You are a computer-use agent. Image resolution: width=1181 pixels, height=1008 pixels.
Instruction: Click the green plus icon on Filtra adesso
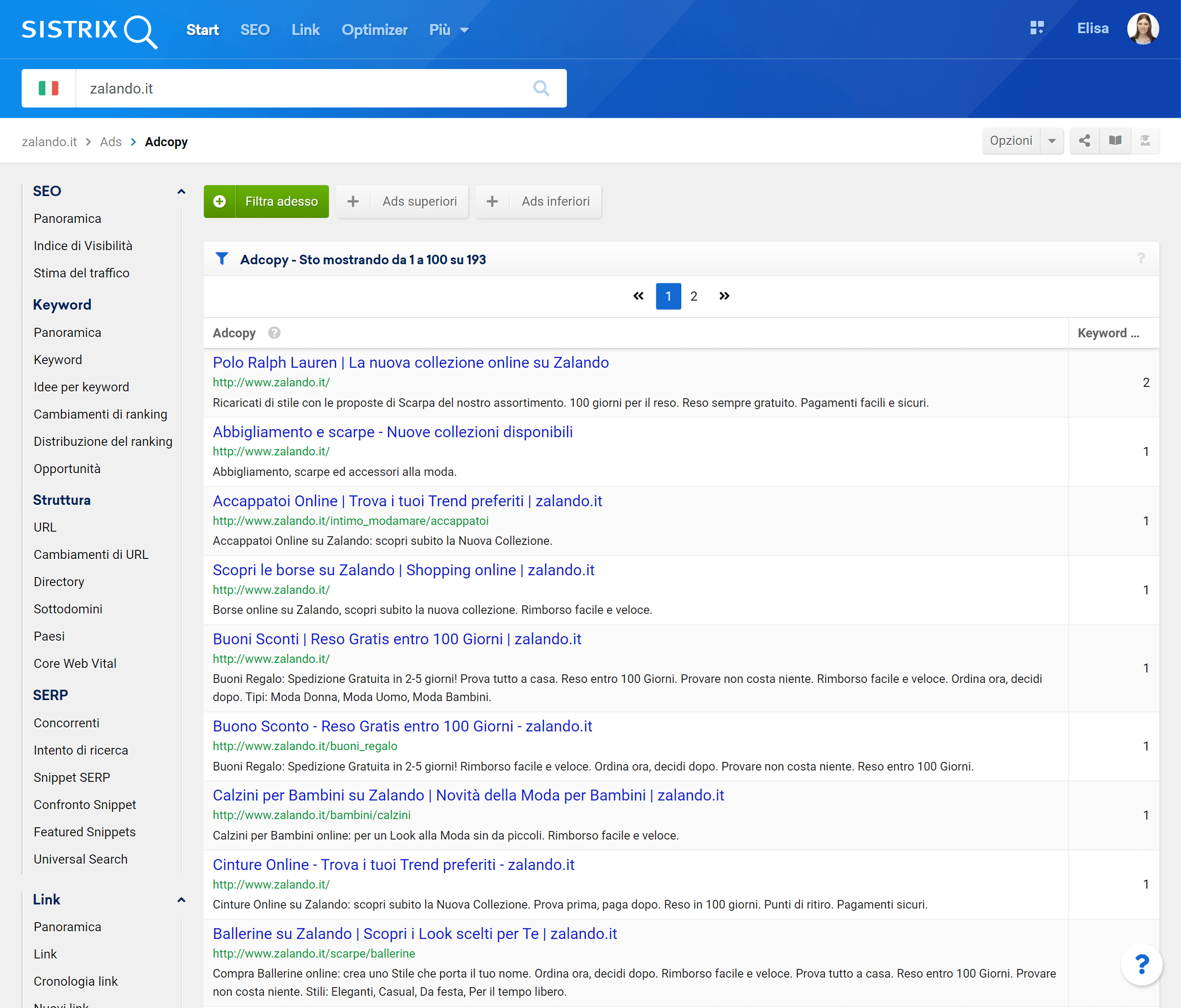coord(219,201)
